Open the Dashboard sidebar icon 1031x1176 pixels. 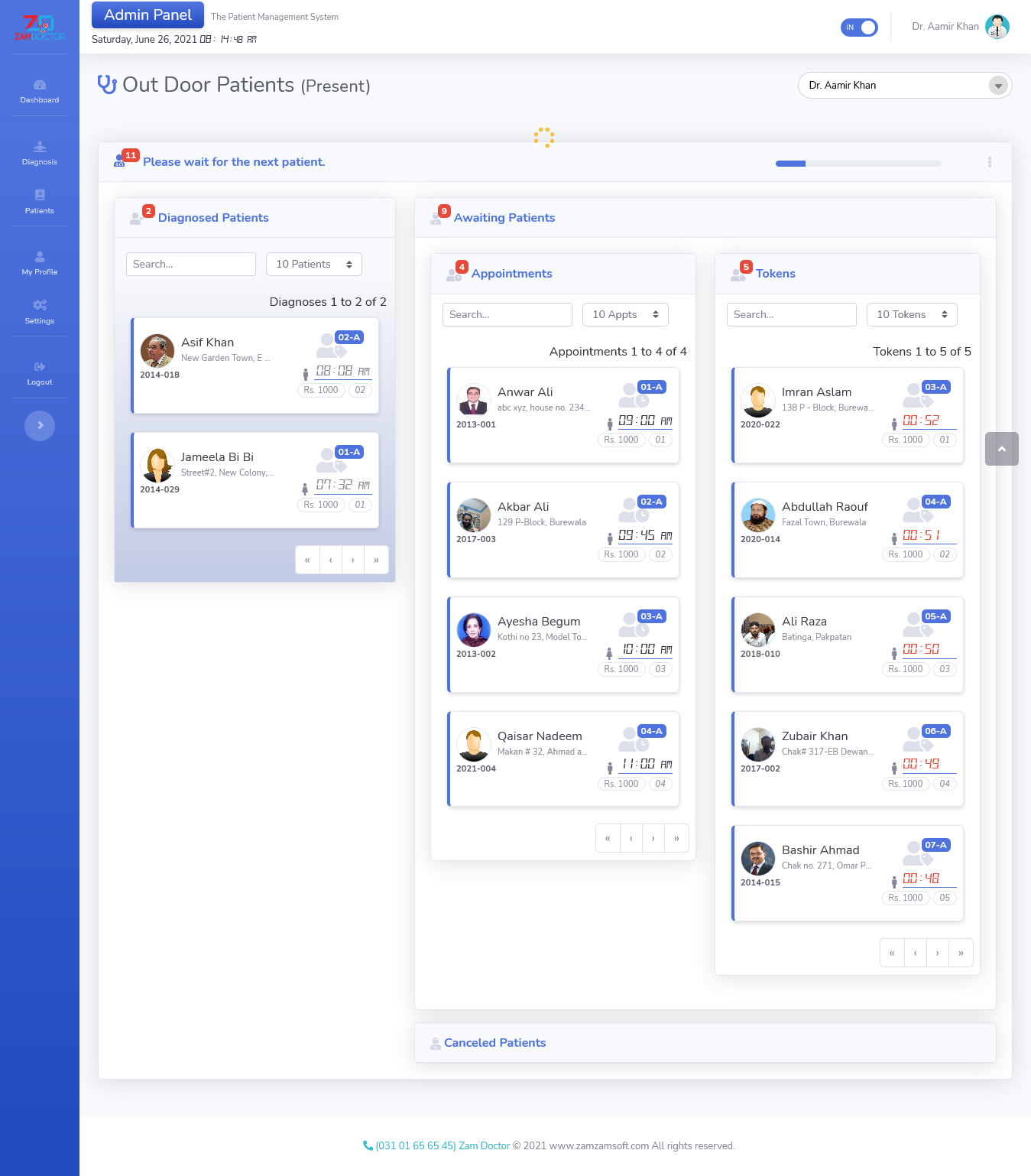(40, 85)
